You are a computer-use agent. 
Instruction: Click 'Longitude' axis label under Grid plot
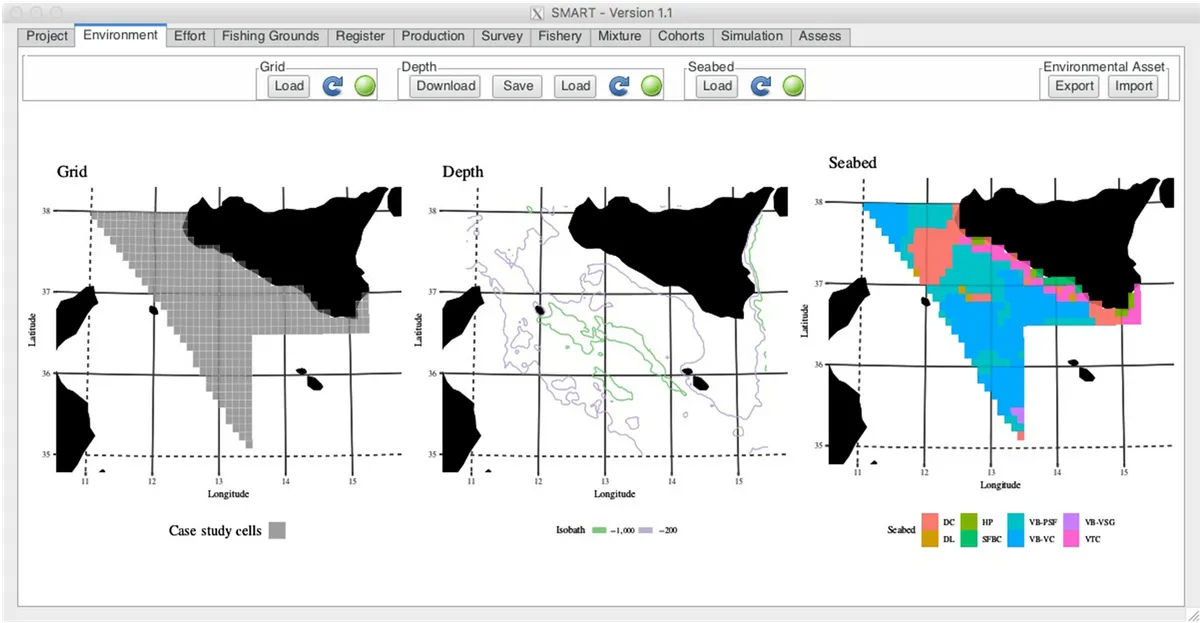click(x=228, y=494)
